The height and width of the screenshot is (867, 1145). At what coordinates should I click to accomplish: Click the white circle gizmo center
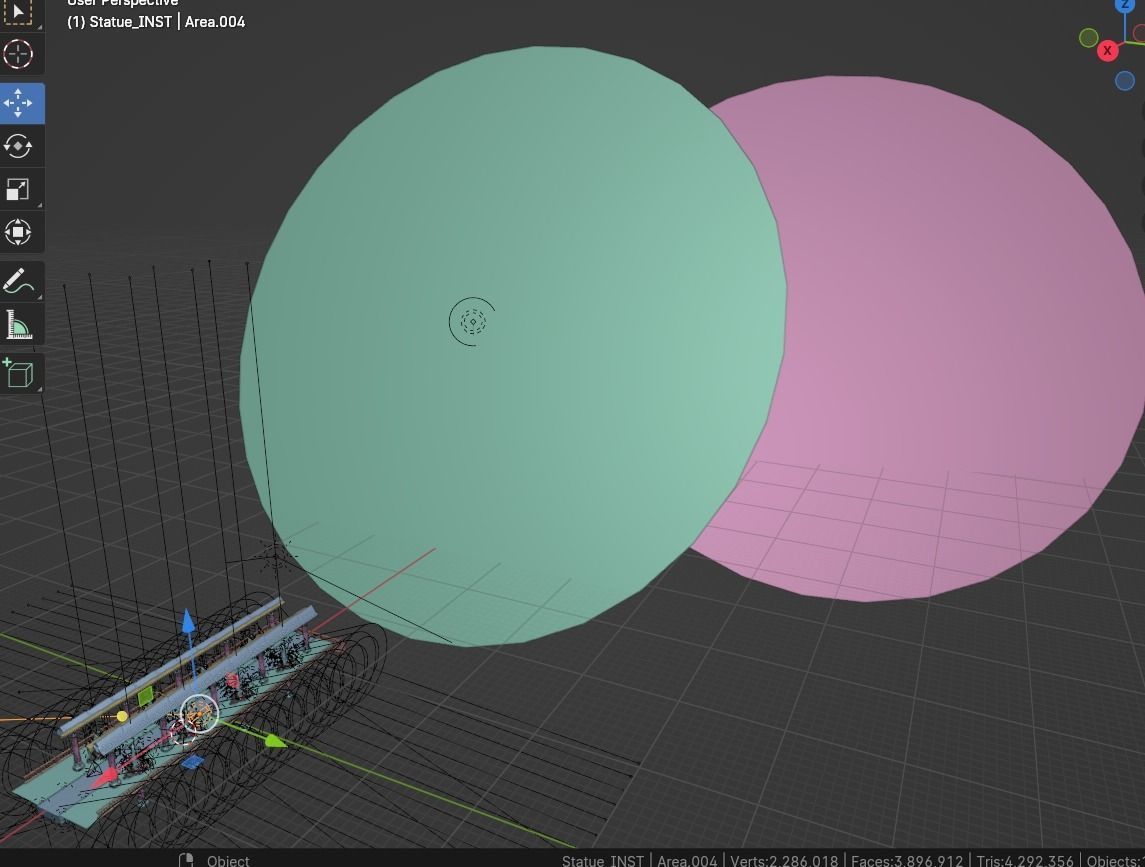click(198, 714)
